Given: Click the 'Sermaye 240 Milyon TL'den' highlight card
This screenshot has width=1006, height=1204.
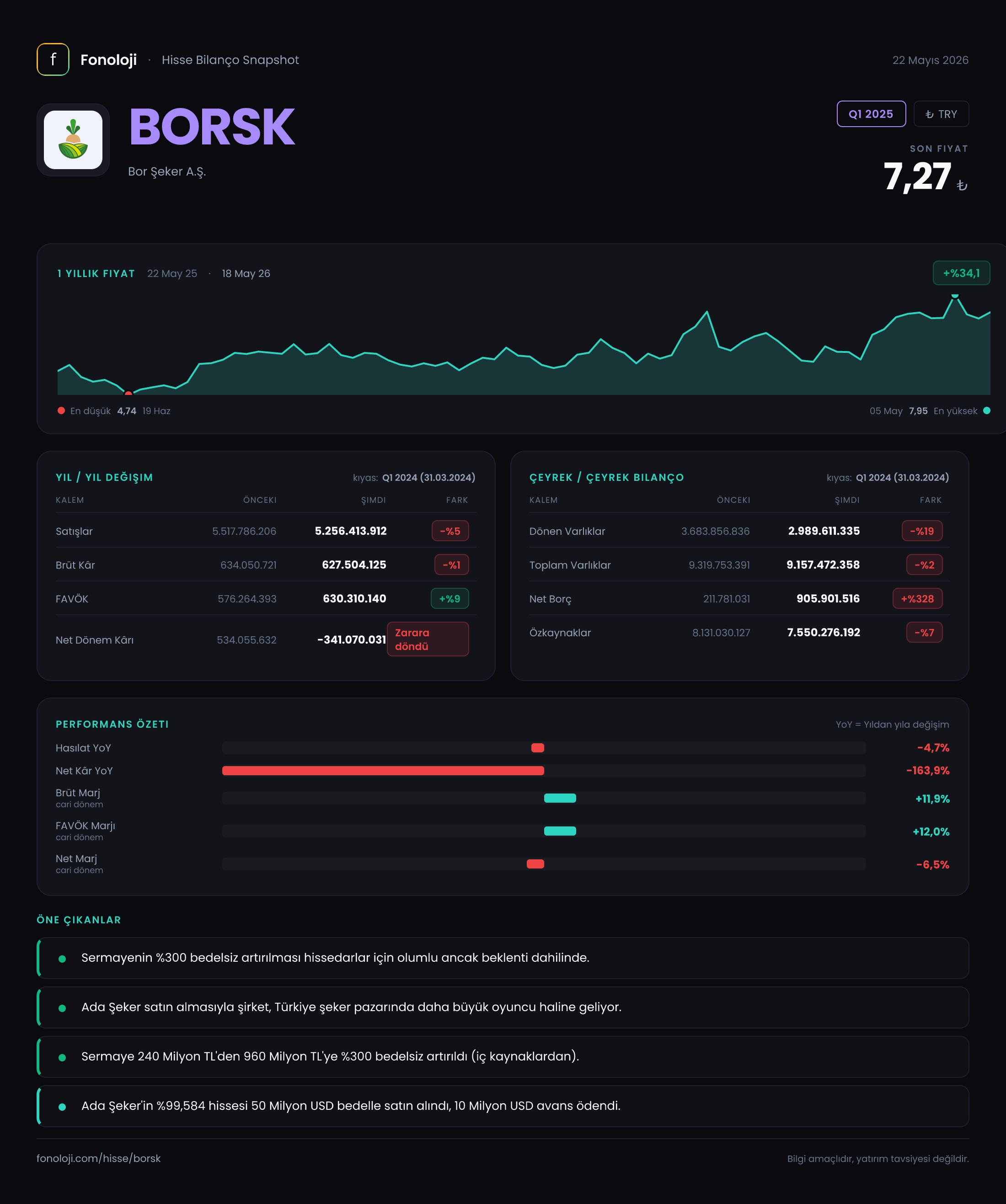Looking at the screenshot, I should (x=503, y=1057).
